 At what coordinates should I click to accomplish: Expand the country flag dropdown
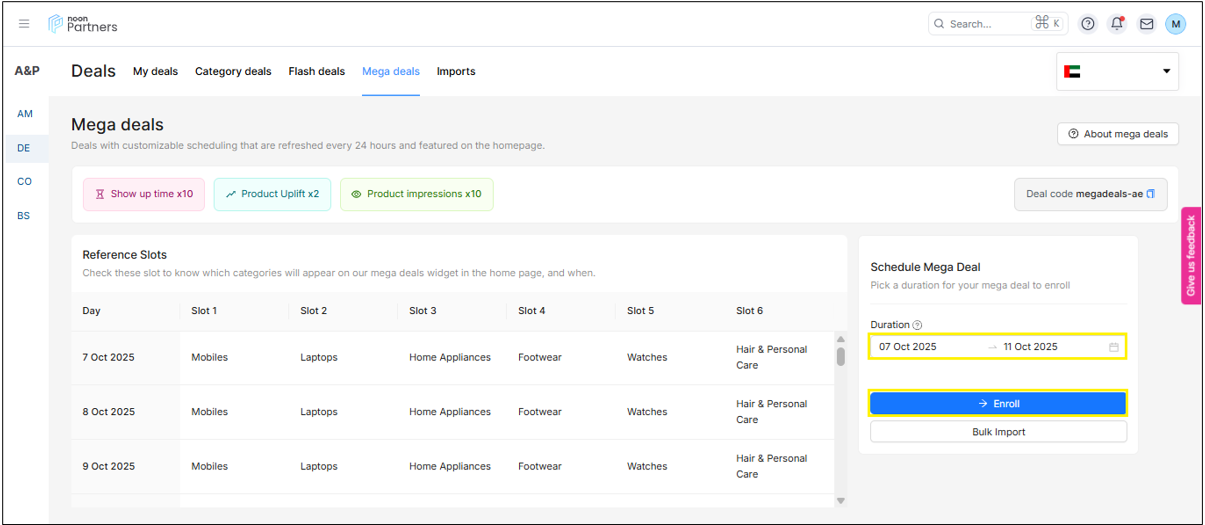coord(1117,72)
